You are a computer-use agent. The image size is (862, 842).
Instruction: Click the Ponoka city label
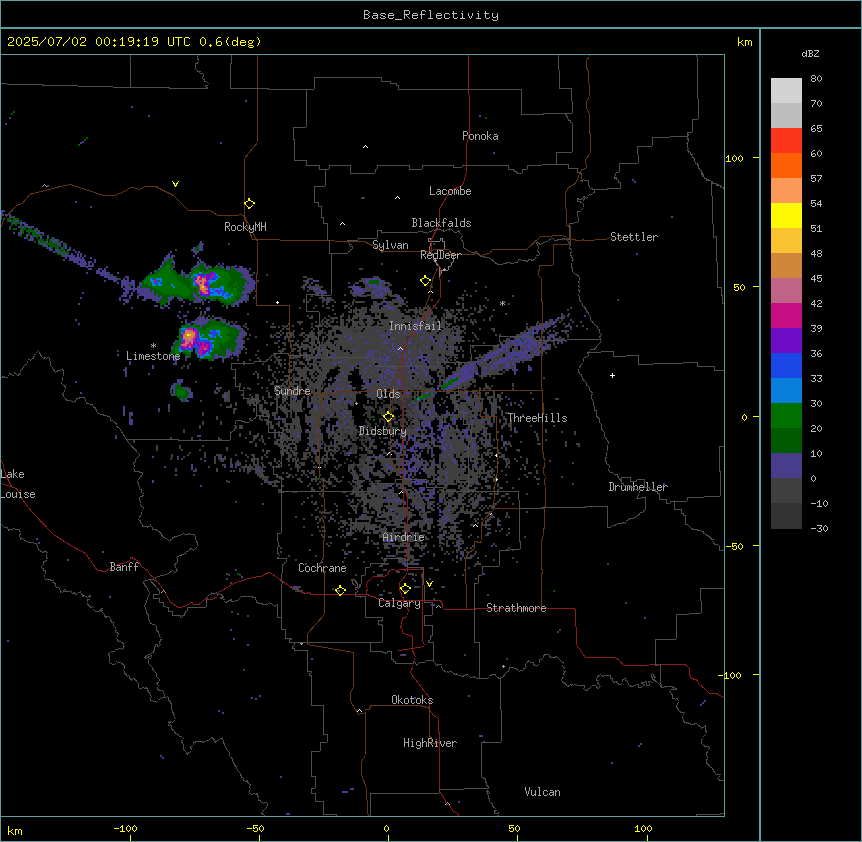coord(480,136)
